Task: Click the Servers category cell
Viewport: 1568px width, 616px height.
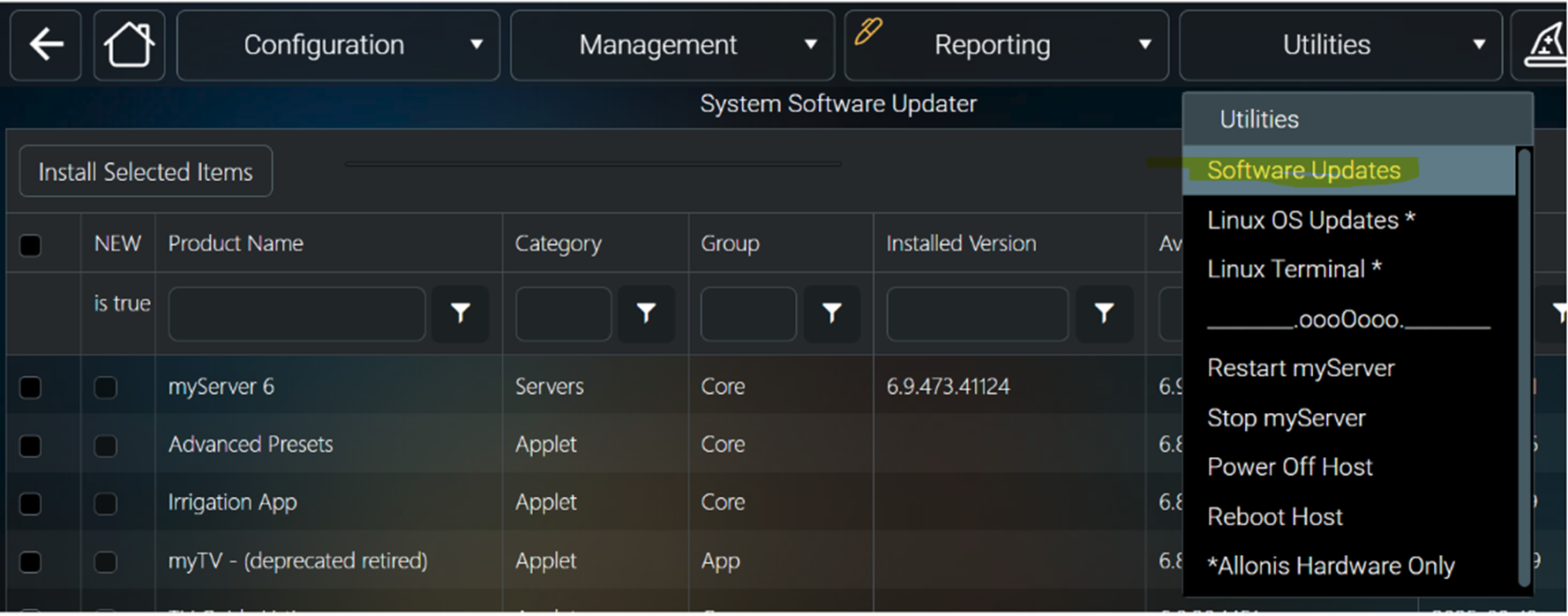Action: coord(549,387)
